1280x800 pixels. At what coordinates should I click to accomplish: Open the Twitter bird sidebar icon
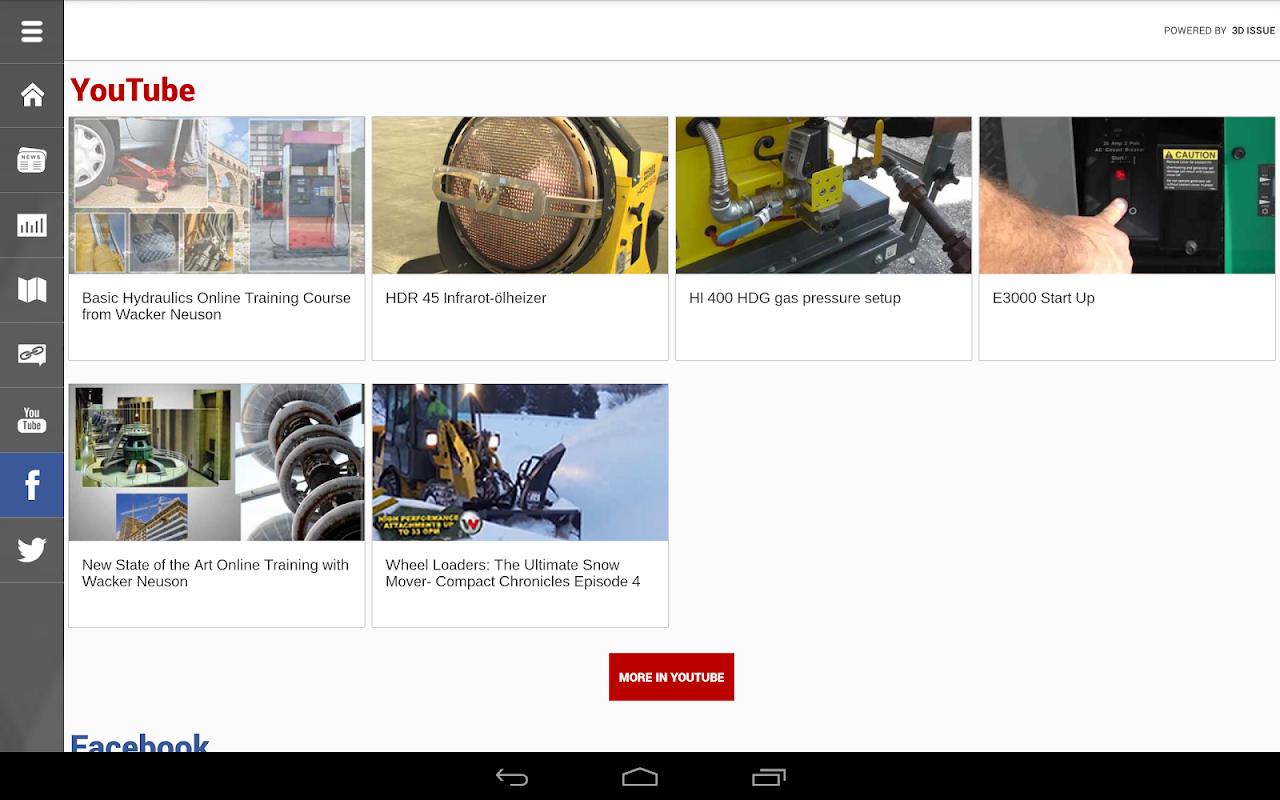pos(32,550)
